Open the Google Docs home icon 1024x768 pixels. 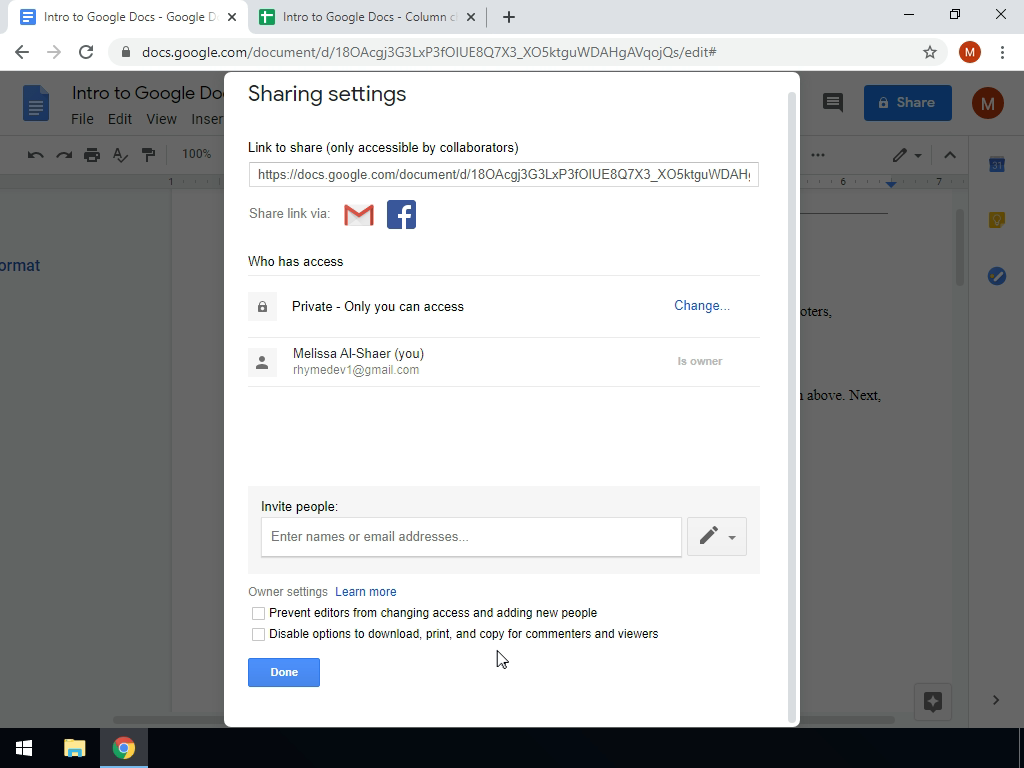click(x=36, y=103)
